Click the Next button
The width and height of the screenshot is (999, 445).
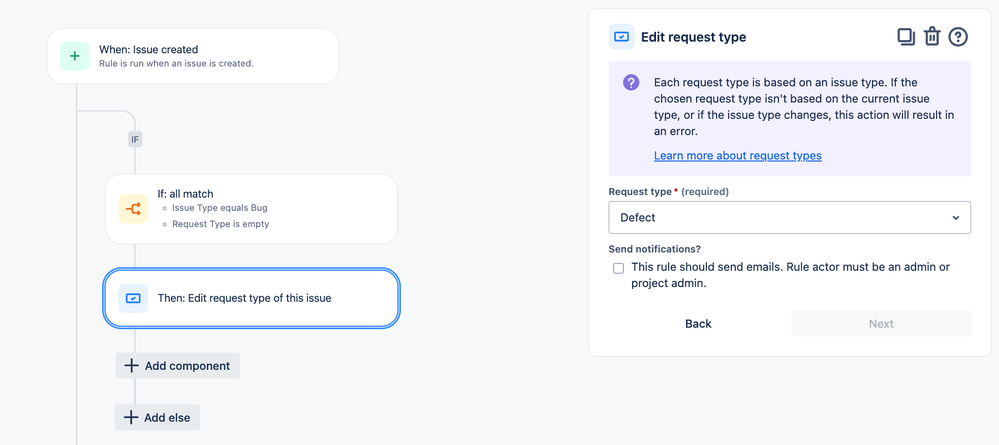pos(881,323)
